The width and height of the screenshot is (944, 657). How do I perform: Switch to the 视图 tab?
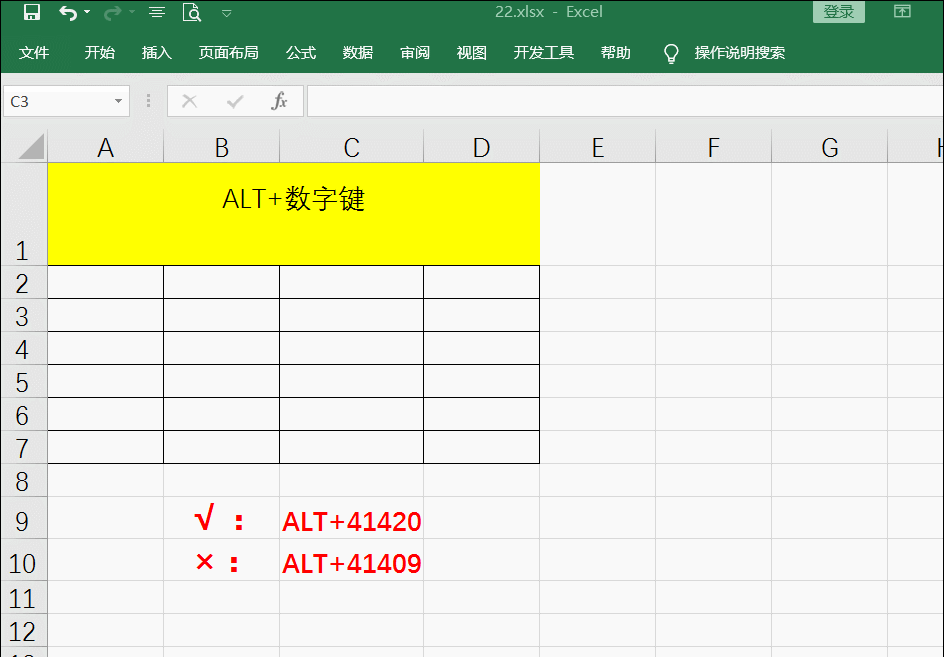click(x=471, y=53)
